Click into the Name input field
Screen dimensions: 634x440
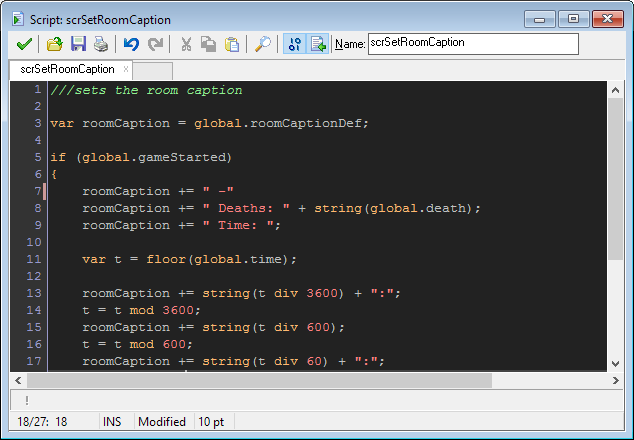click(x=472, y=44)
